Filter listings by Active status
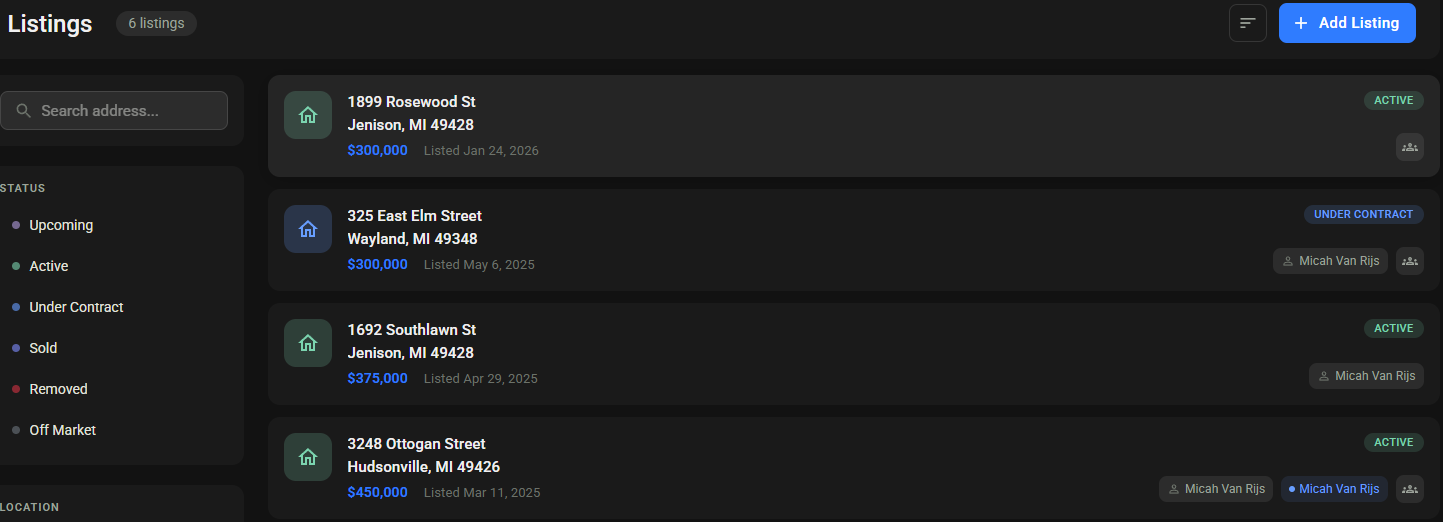 (x=49, y=266)
